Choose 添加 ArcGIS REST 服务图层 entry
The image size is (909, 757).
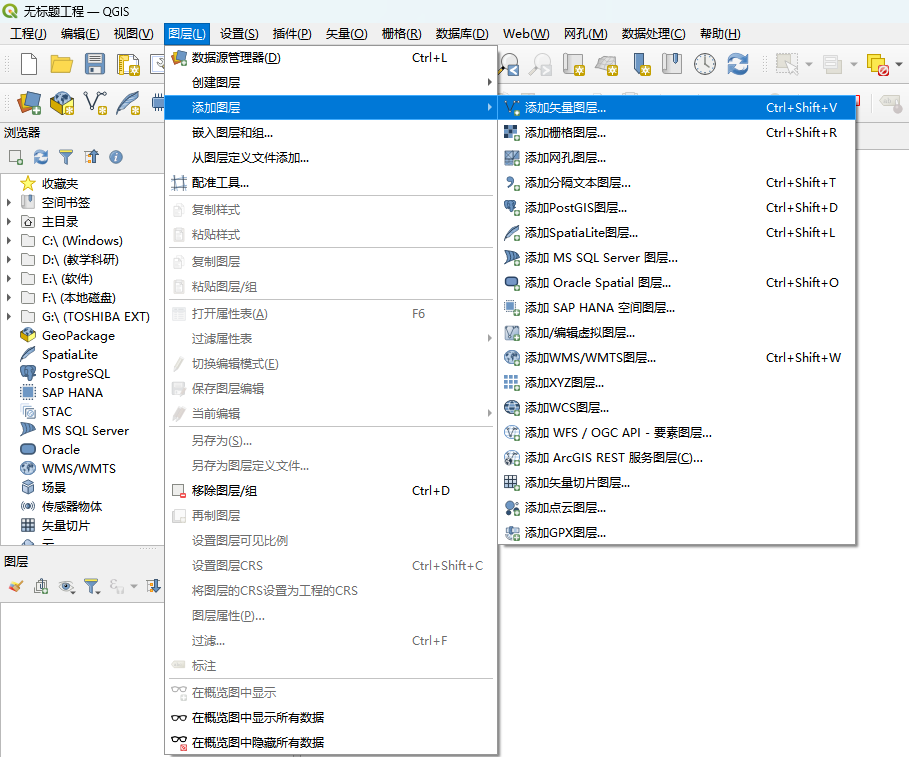676,457
